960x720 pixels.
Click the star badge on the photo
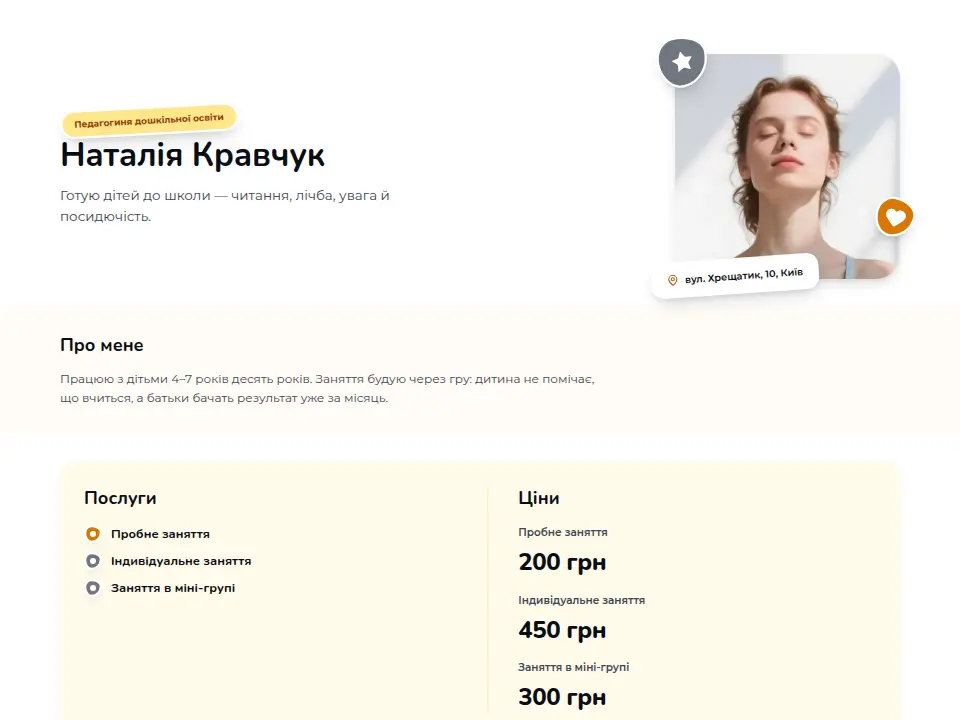[x=682, y=62]
